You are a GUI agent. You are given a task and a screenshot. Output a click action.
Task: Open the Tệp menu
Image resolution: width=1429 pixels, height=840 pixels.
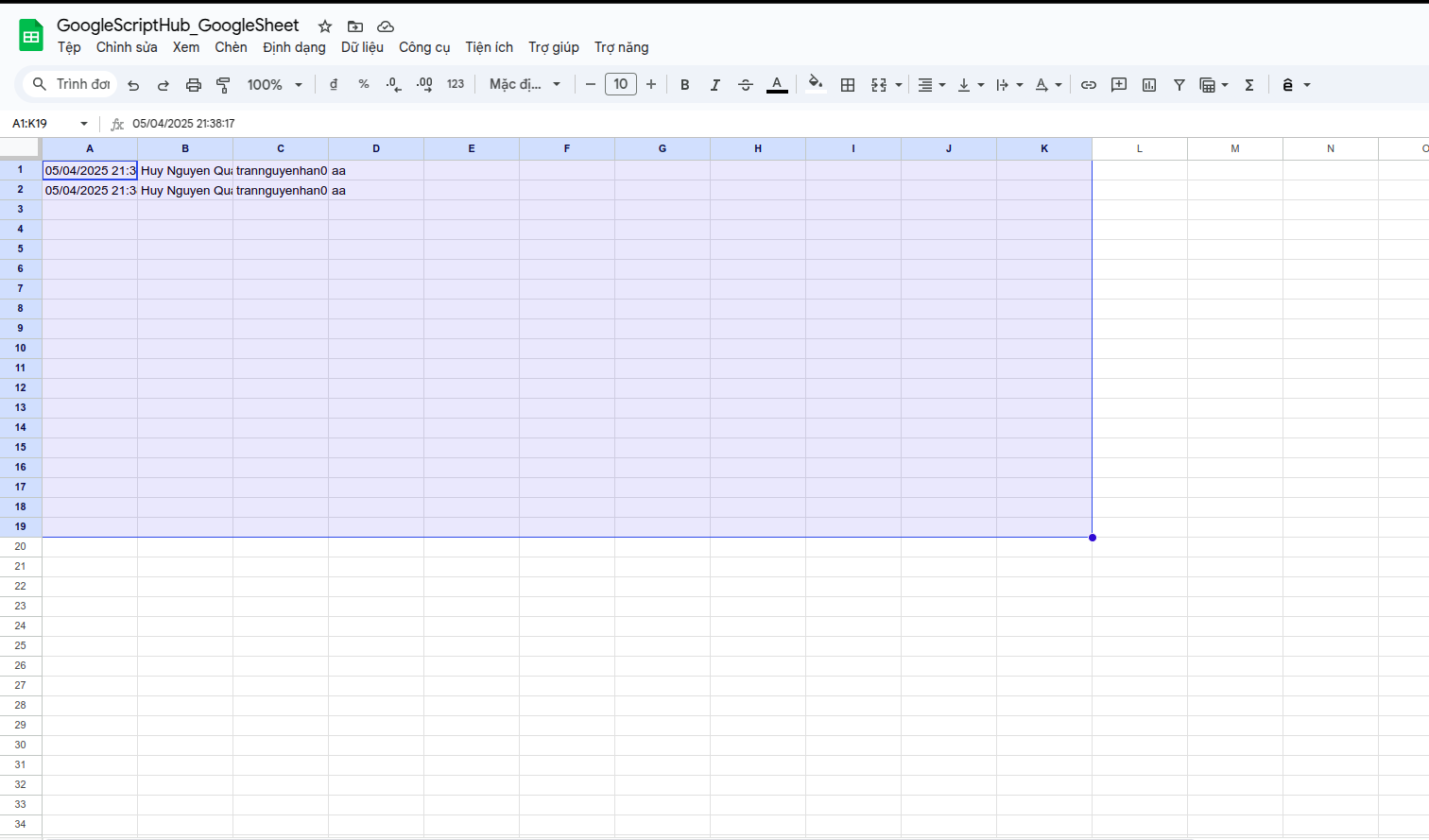tap(69, 47)
